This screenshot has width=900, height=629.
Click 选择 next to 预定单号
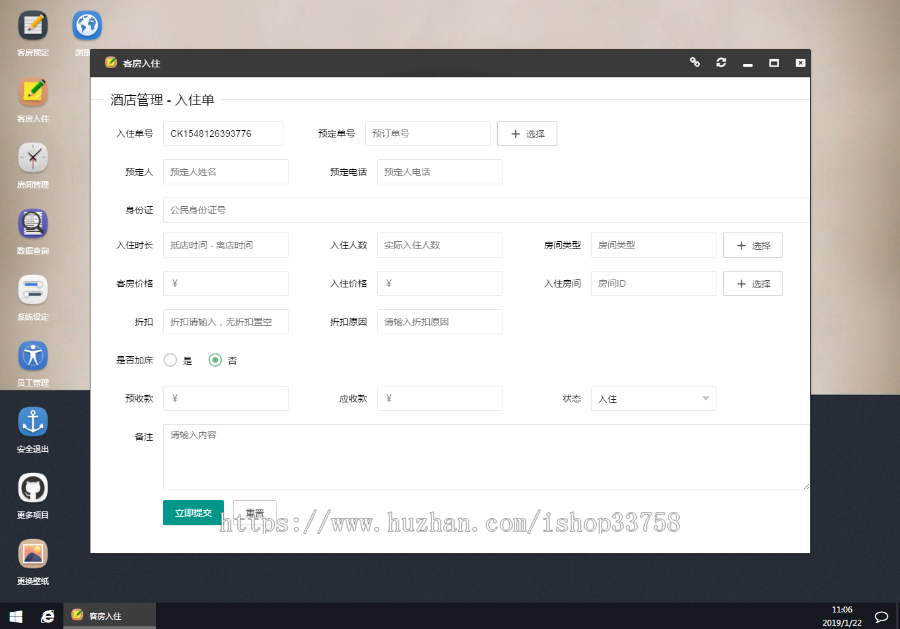click(527, 133)
